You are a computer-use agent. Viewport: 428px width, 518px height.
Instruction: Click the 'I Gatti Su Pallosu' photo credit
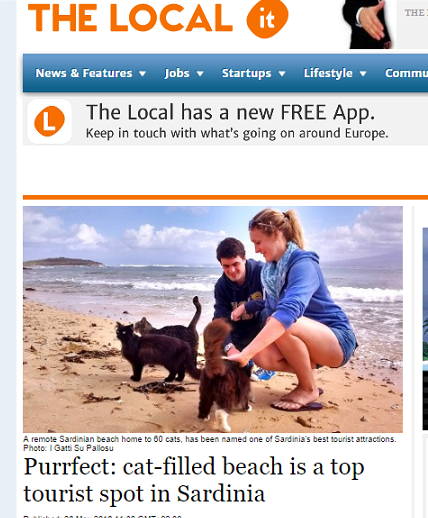tap(82, 448)
